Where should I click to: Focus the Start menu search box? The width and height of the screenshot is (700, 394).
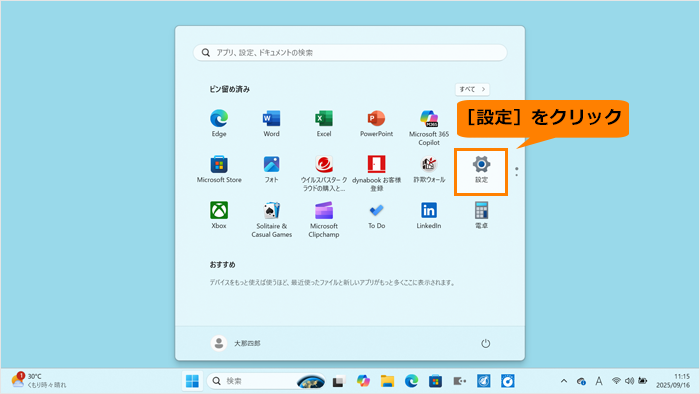(x=350, y=53)
